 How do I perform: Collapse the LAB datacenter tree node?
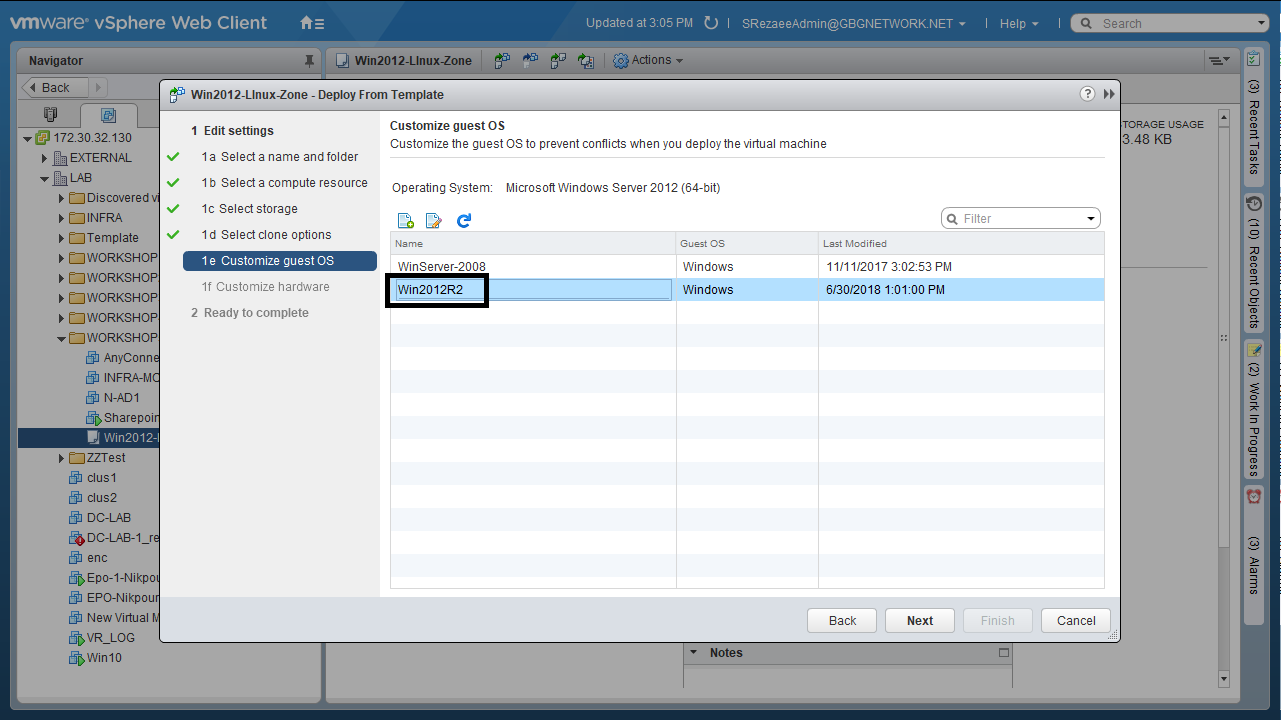[x=45, y=178]
